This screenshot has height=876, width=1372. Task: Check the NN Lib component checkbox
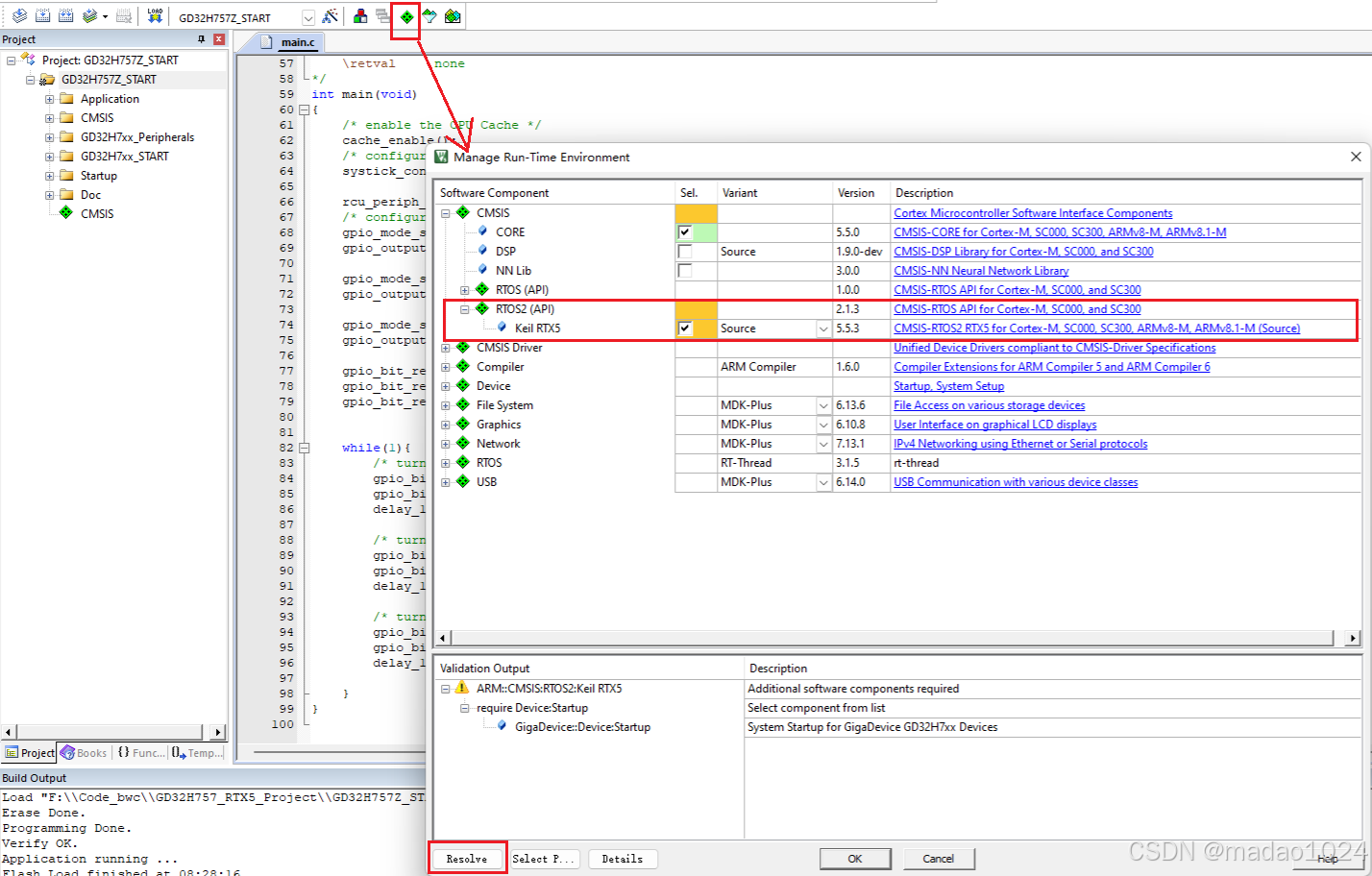pos(685,271)
